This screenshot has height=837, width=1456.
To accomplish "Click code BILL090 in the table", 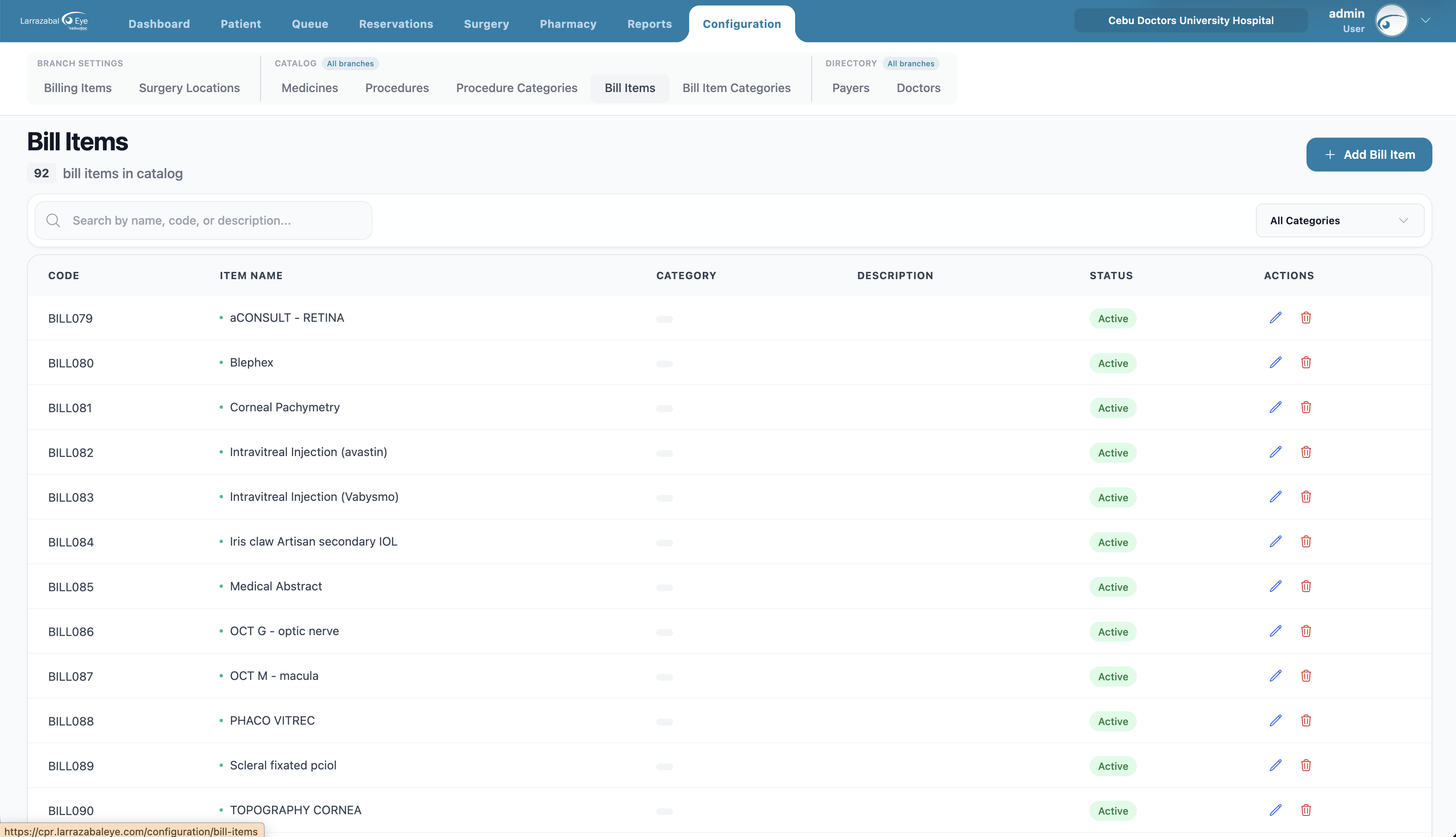I will point(71,811).
